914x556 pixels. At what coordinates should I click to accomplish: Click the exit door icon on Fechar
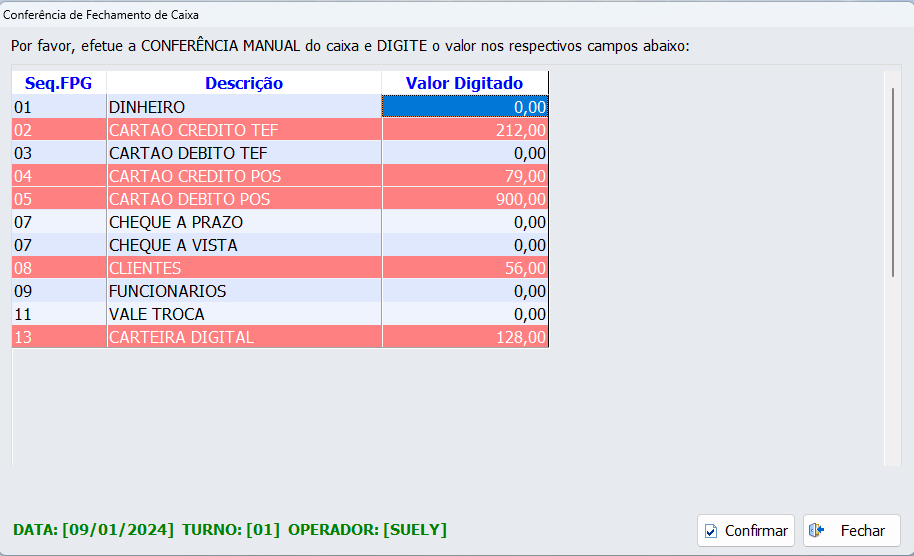click(817, 531)
